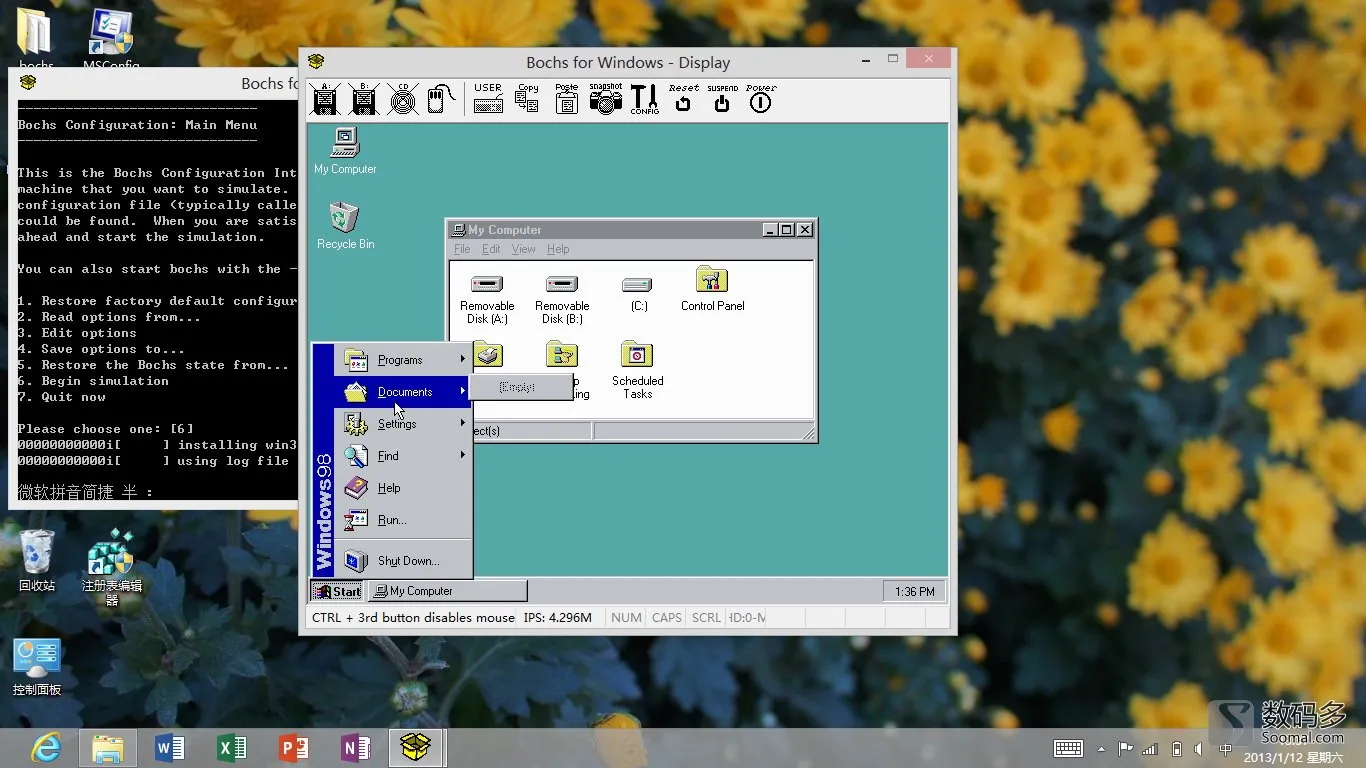Image resolution: width=1366 pixels, height=768 pixels.
Task: Open File menu in My Computer window
Action: [x=462, y=249]
